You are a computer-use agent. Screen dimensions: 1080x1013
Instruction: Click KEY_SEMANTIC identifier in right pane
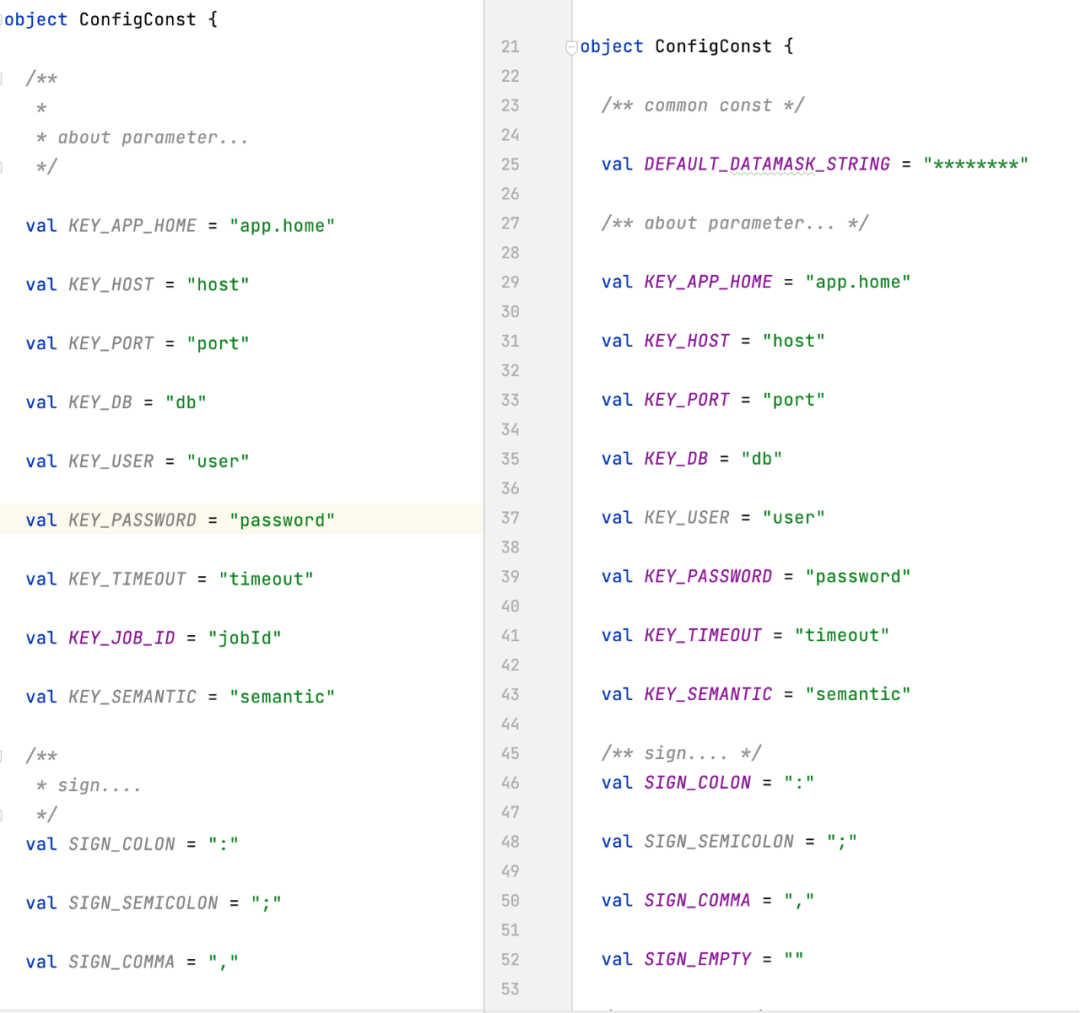708,694
